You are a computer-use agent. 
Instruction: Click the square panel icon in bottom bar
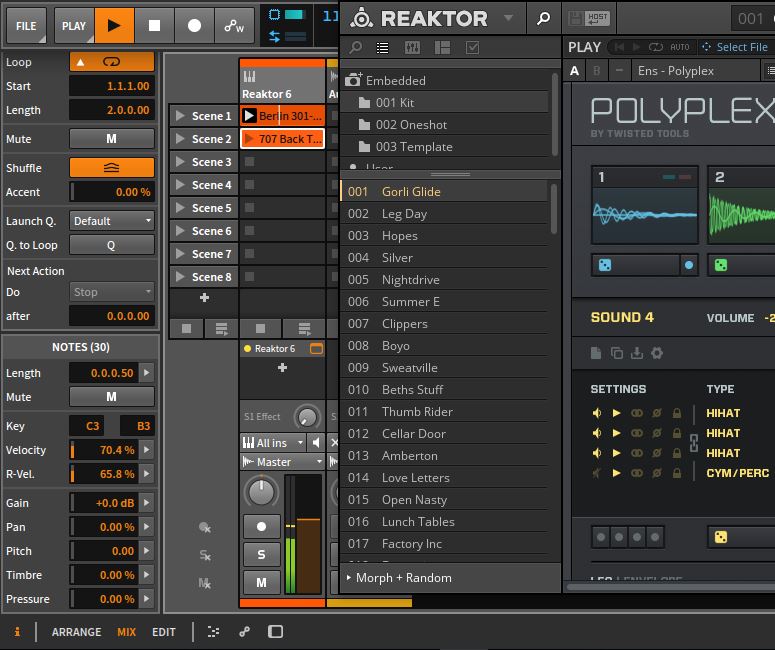275,632
